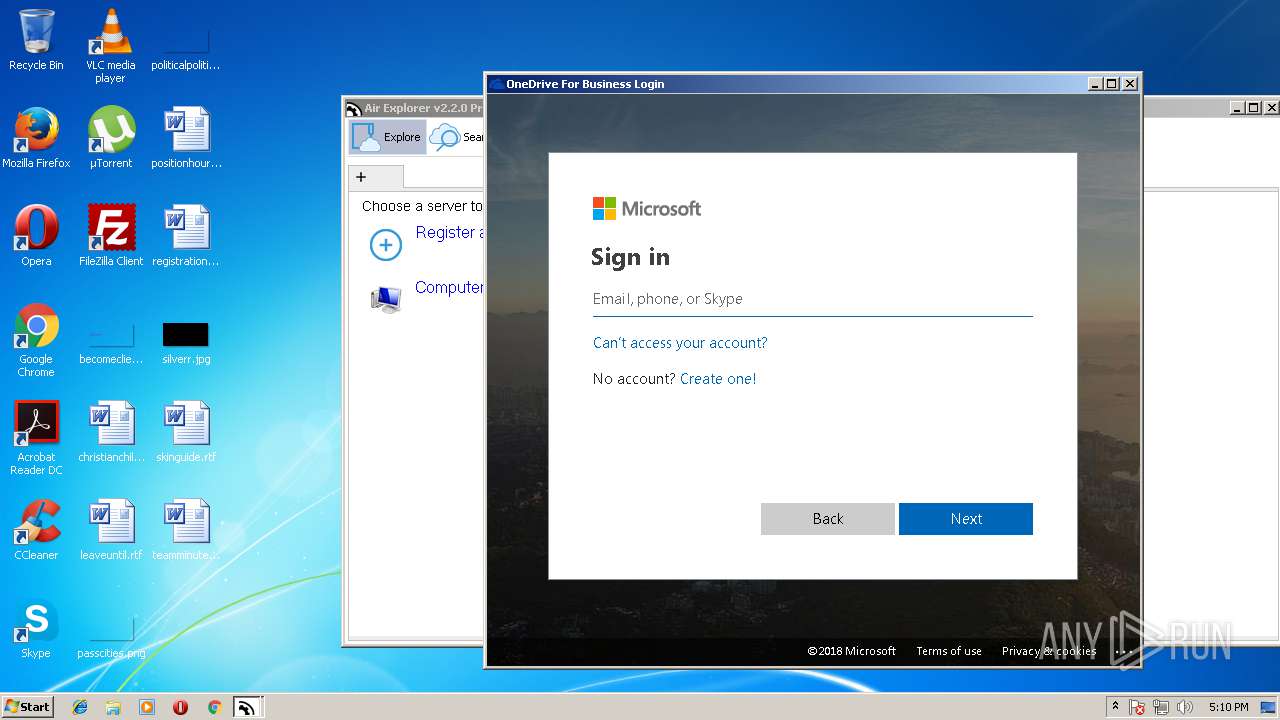Open Windows Explorer from taskbar
The width and height of the screenshot is (1280, 720).
[x=113, y=707]
